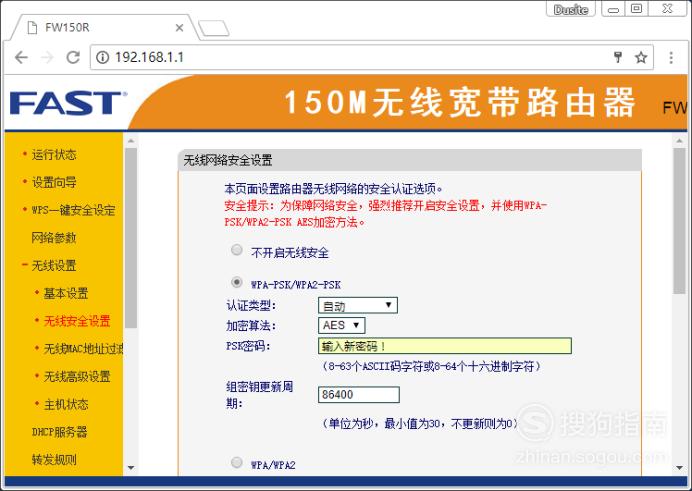This screenshot has height=491, width=692.
Task: Select WPA/WPA2 radio button
Action: (237, 462)
